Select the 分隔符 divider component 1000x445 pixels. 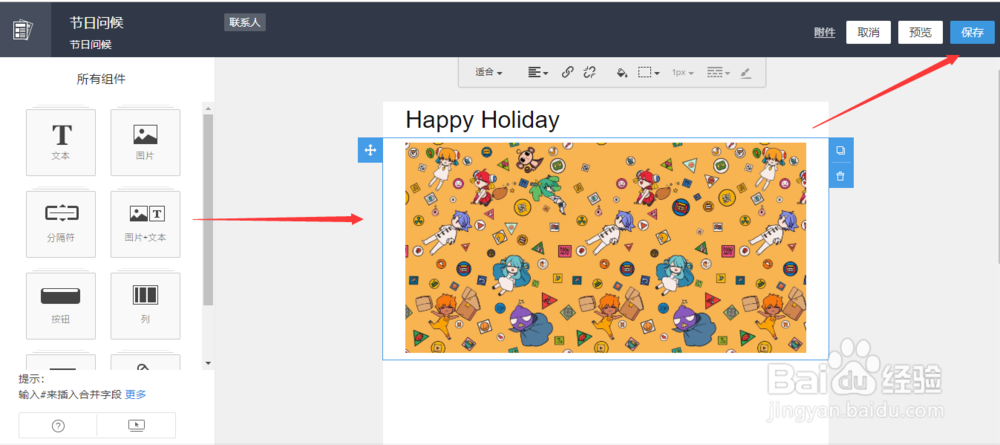61,224
